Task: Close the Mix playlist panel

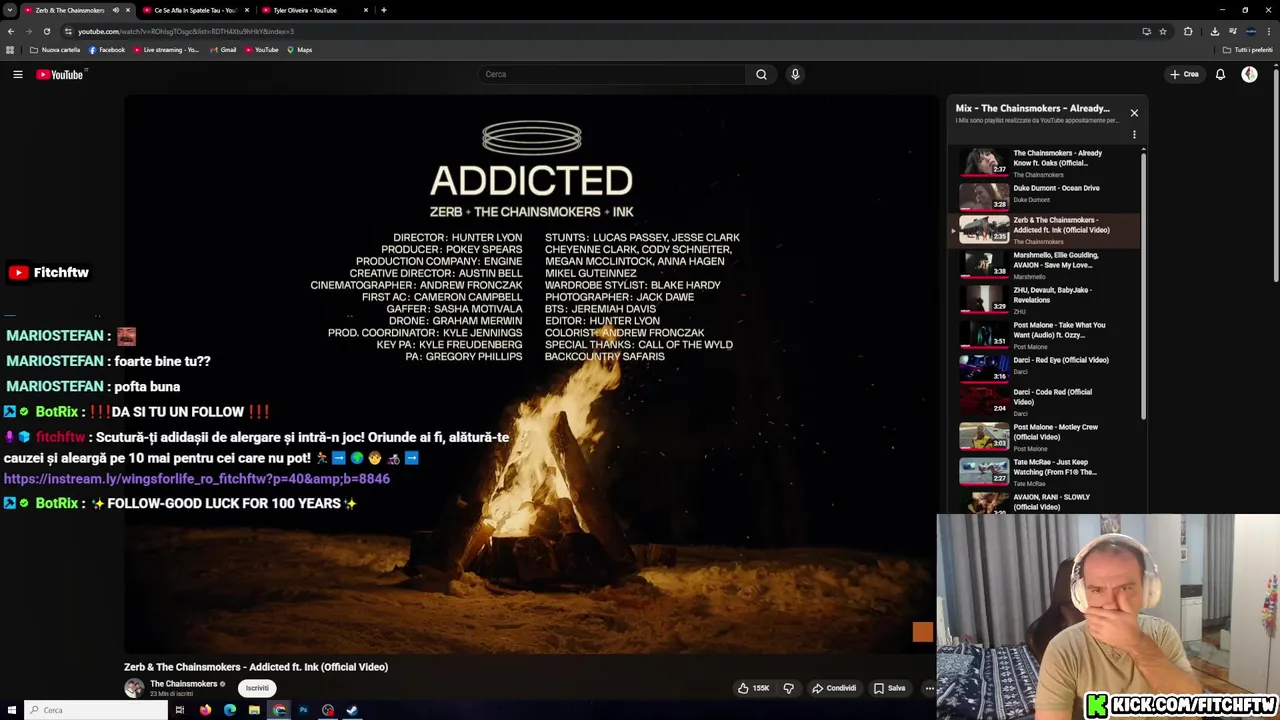Action: click(1134, 113)
